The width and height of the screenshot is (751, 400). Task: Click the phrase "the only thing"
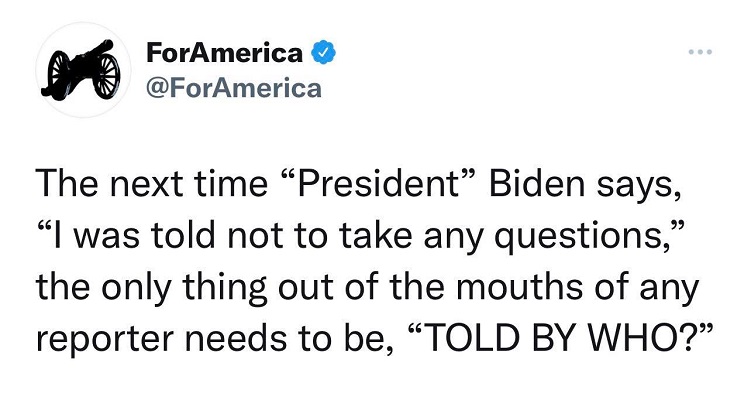[127, 286]
